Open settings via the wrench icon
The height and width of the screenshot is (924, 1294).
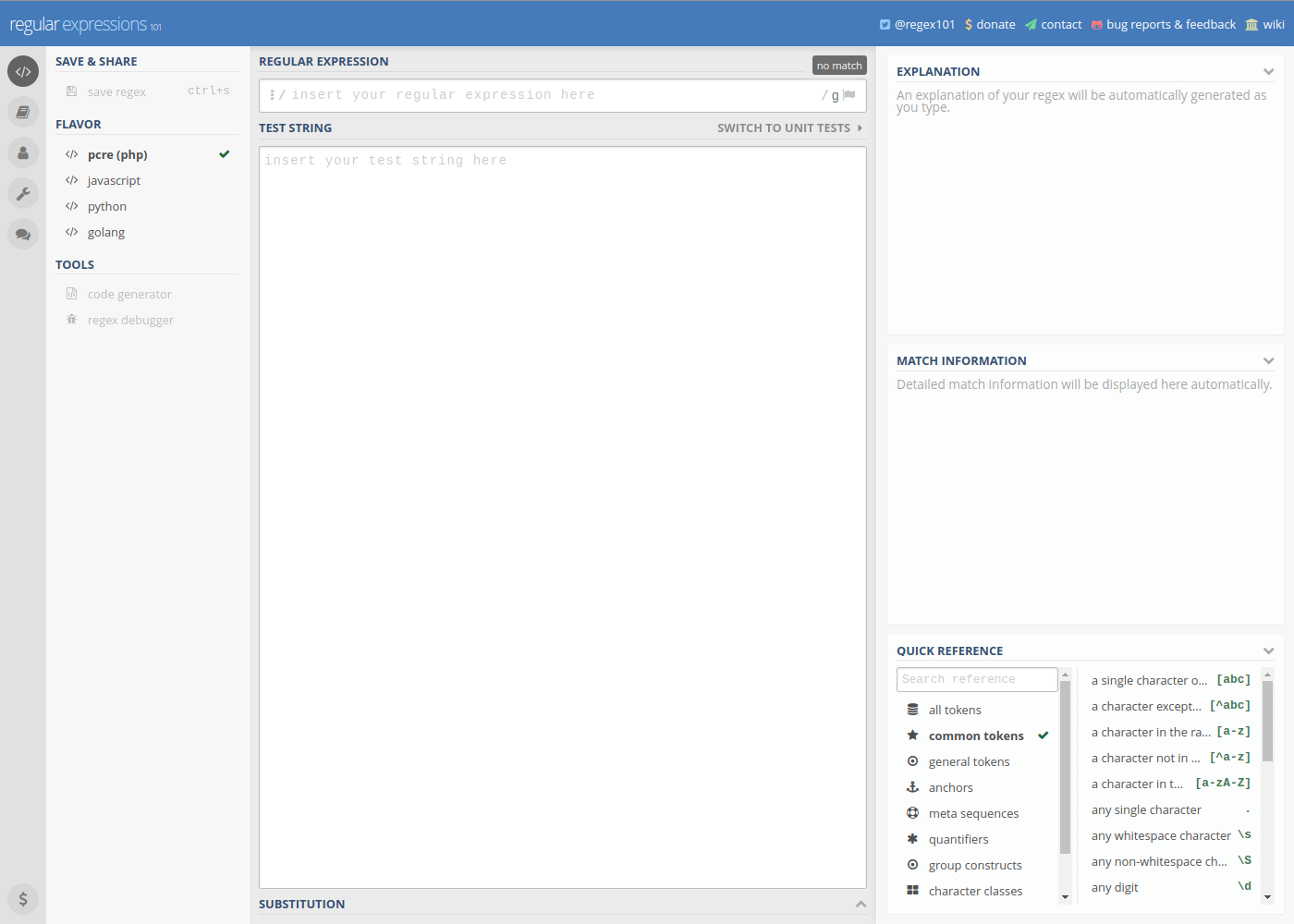(23, 193)
